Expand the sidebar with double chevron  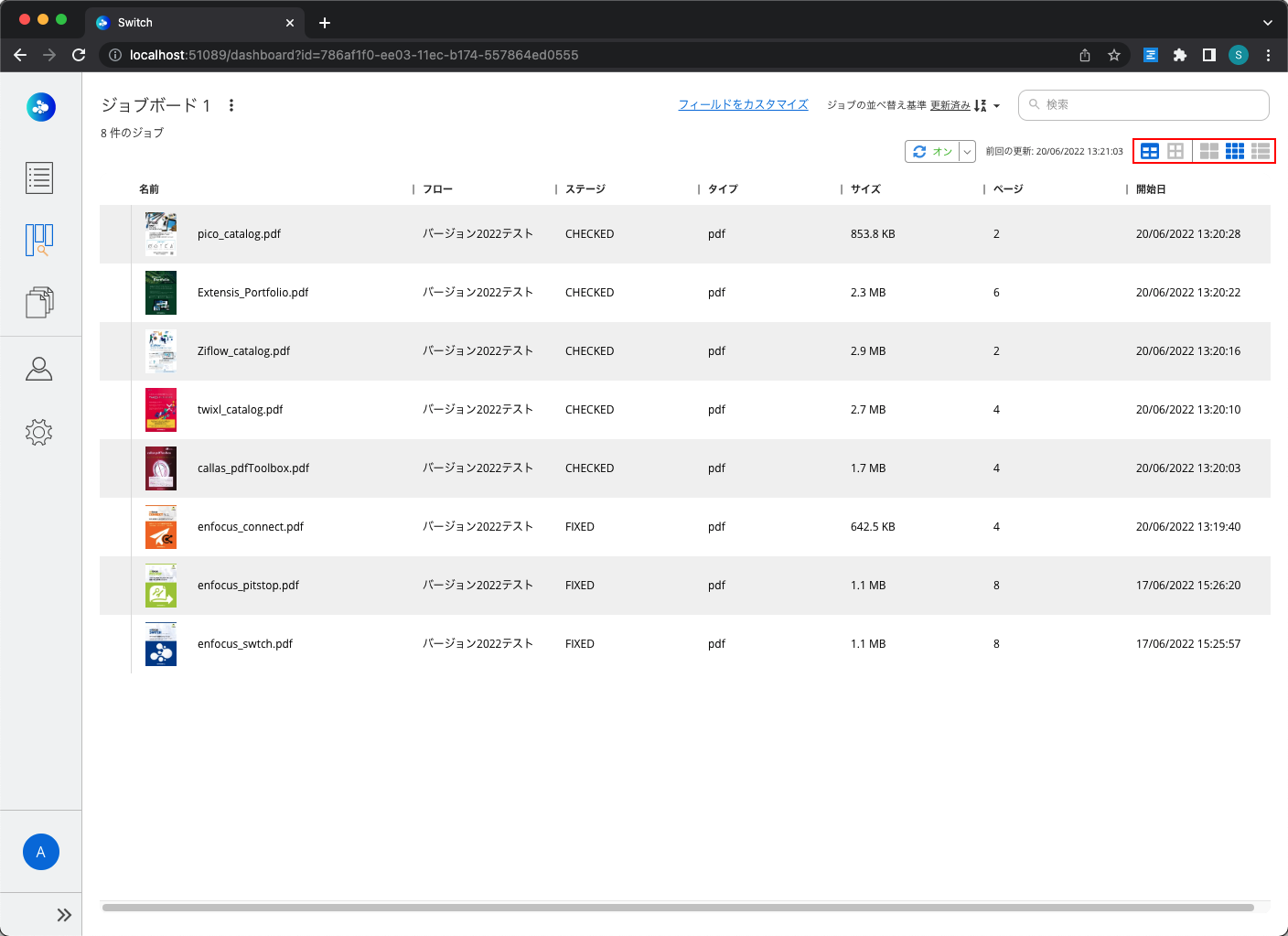point(64,915)
